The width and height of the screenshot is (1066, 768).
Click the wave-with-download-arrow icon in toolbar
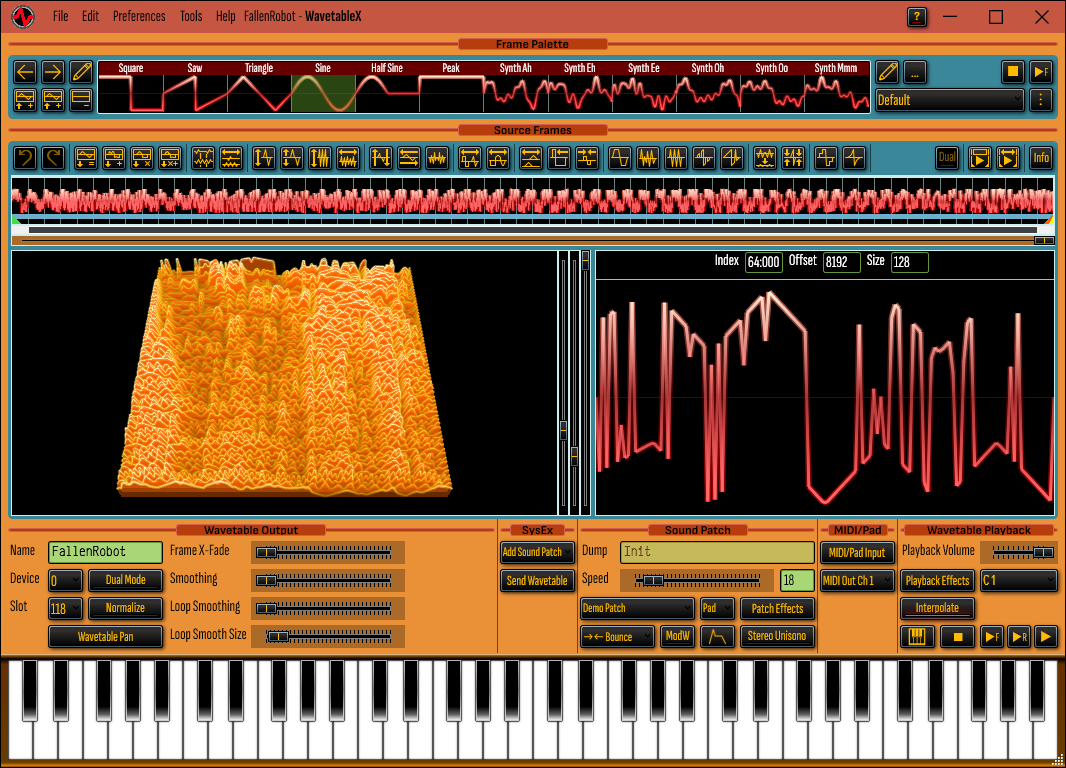(x=765, y=158)
